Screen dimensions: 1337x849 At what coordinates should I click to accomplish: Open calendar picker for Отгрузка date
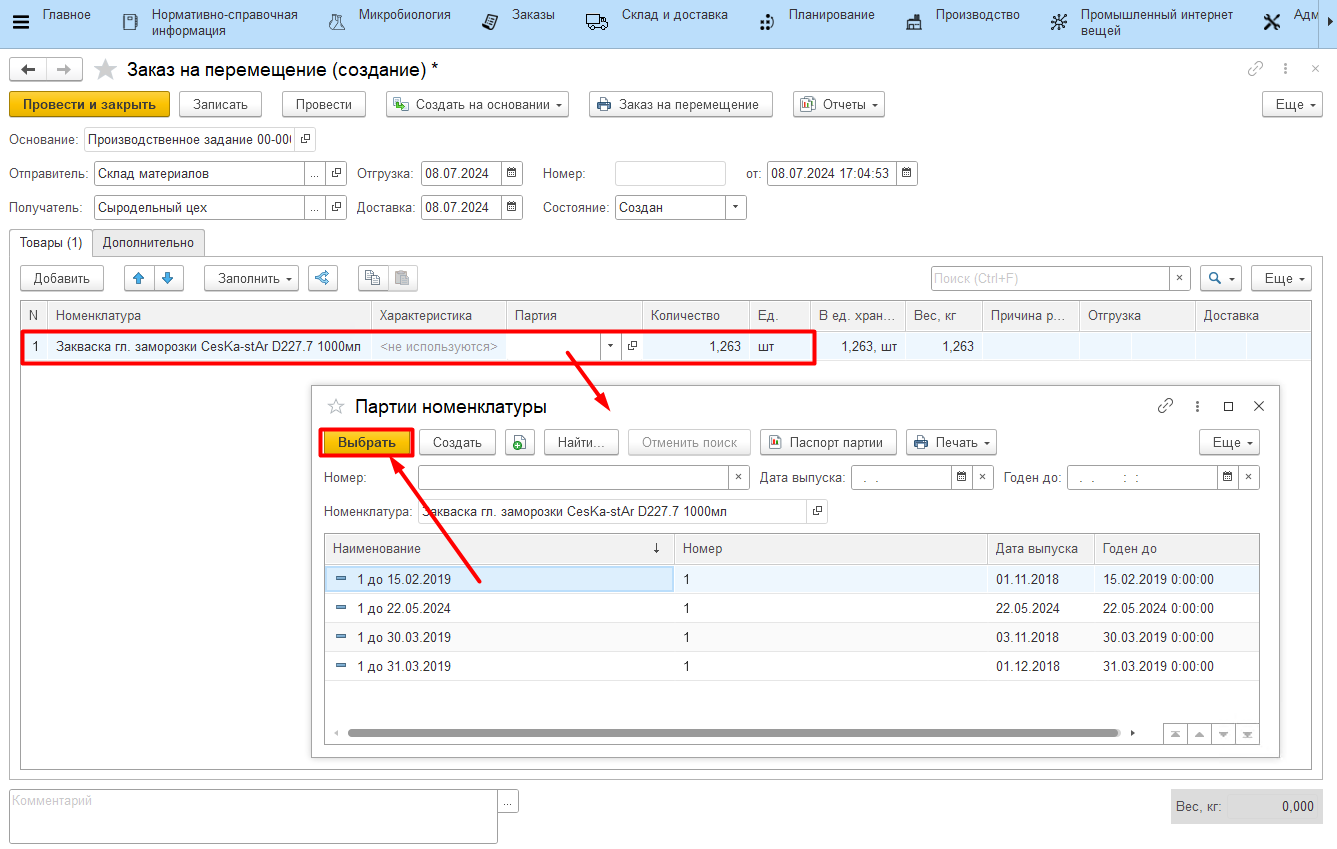(512, 174)
